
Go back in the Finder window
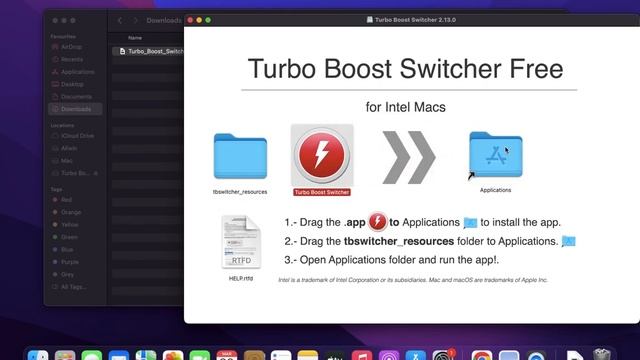pyautogui.click(x=120, y=20)
